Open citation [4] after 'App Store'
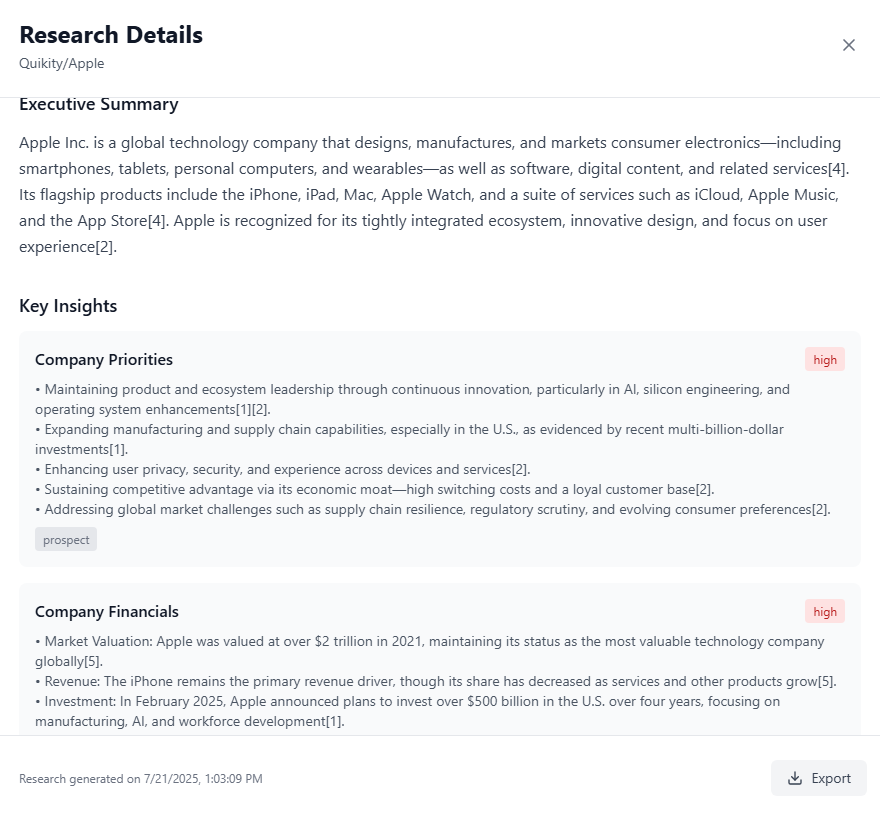The image size is (880, 814). click(157, 221)
